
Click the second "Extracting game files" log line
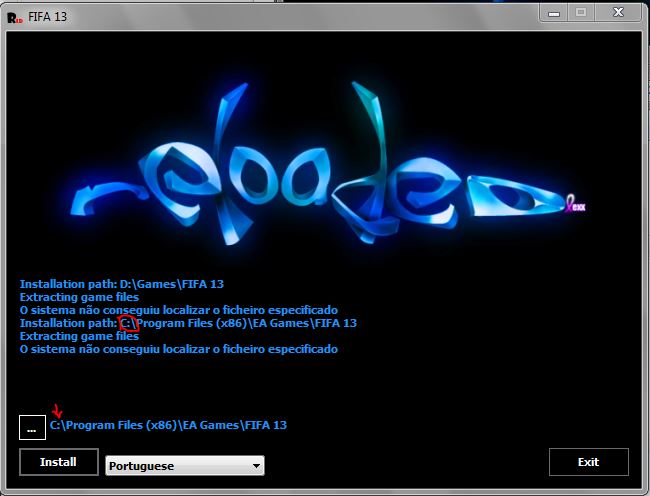pos(79,336)
